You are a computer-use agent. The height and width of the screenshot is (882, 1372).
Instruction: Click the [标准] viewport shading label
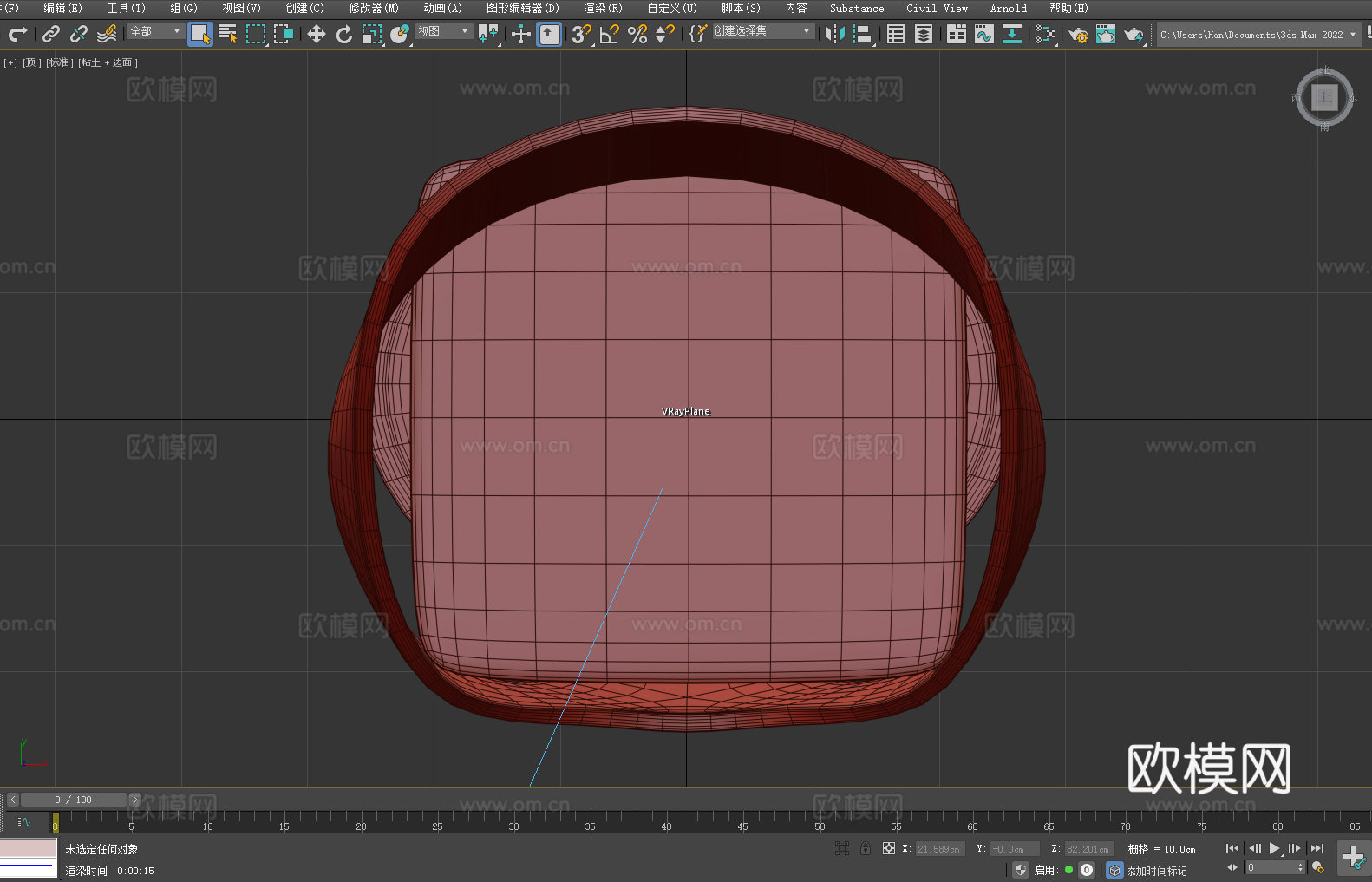[x=59, y=62]
